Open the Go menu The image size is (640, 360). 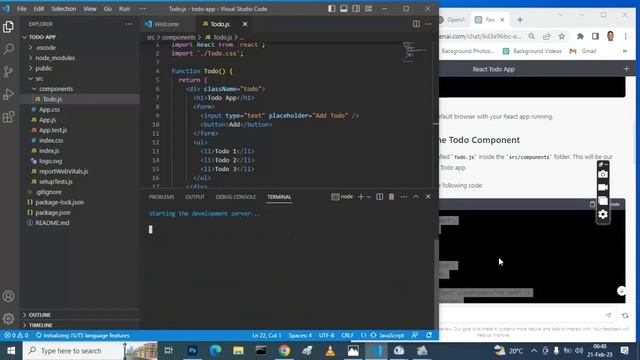[x=107, y=9]
